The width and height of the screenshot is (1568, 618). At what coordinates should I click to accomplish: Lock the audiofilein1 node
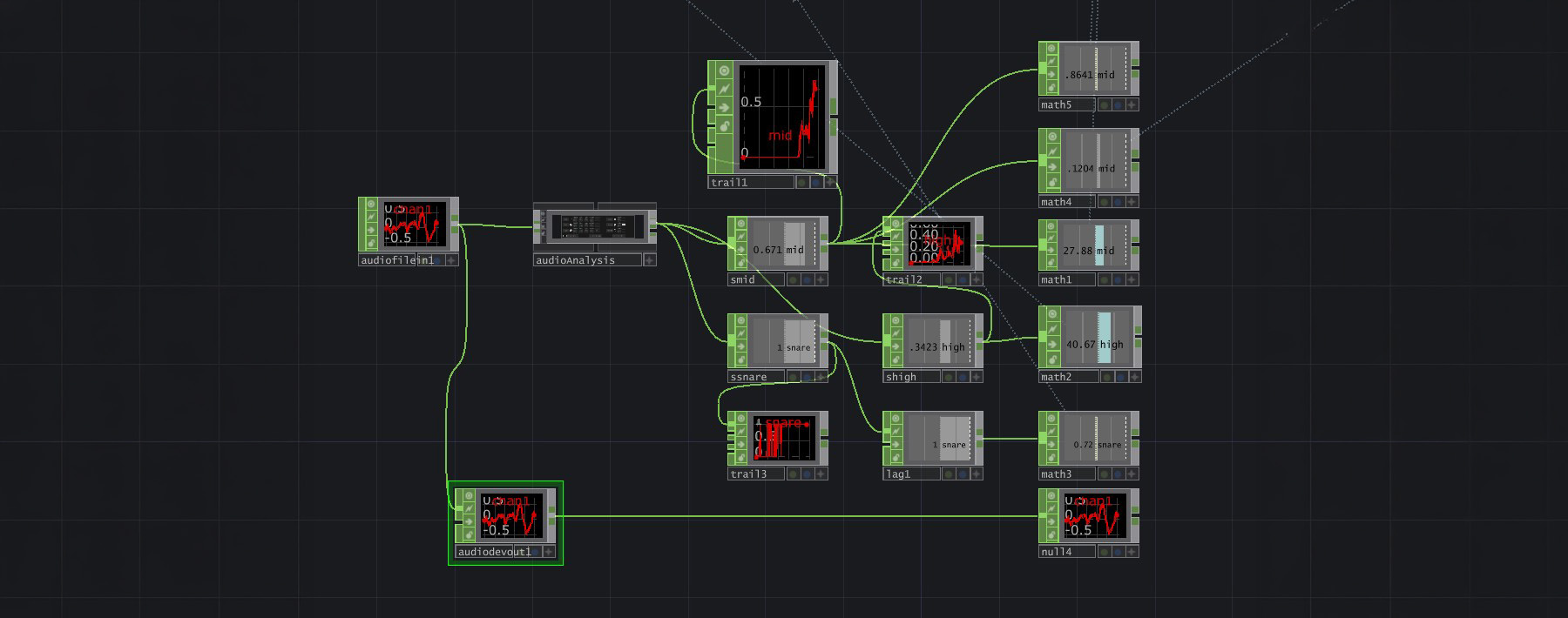(372, 243)
